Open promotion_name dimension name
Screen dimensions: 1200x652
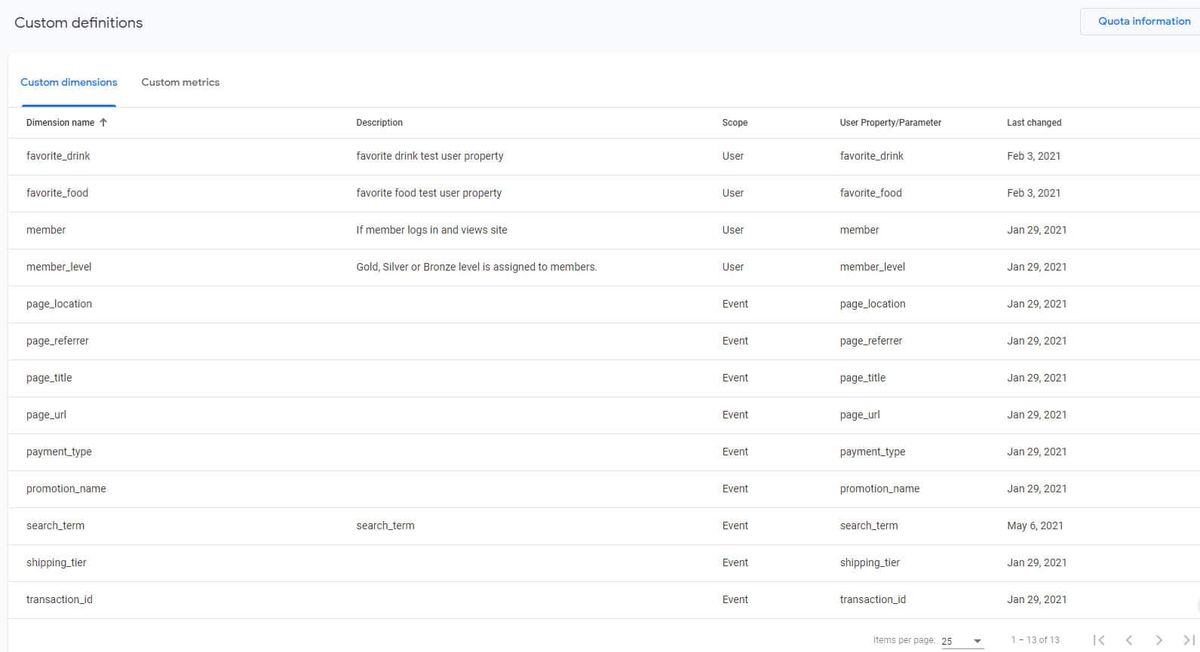pos(66,489)
